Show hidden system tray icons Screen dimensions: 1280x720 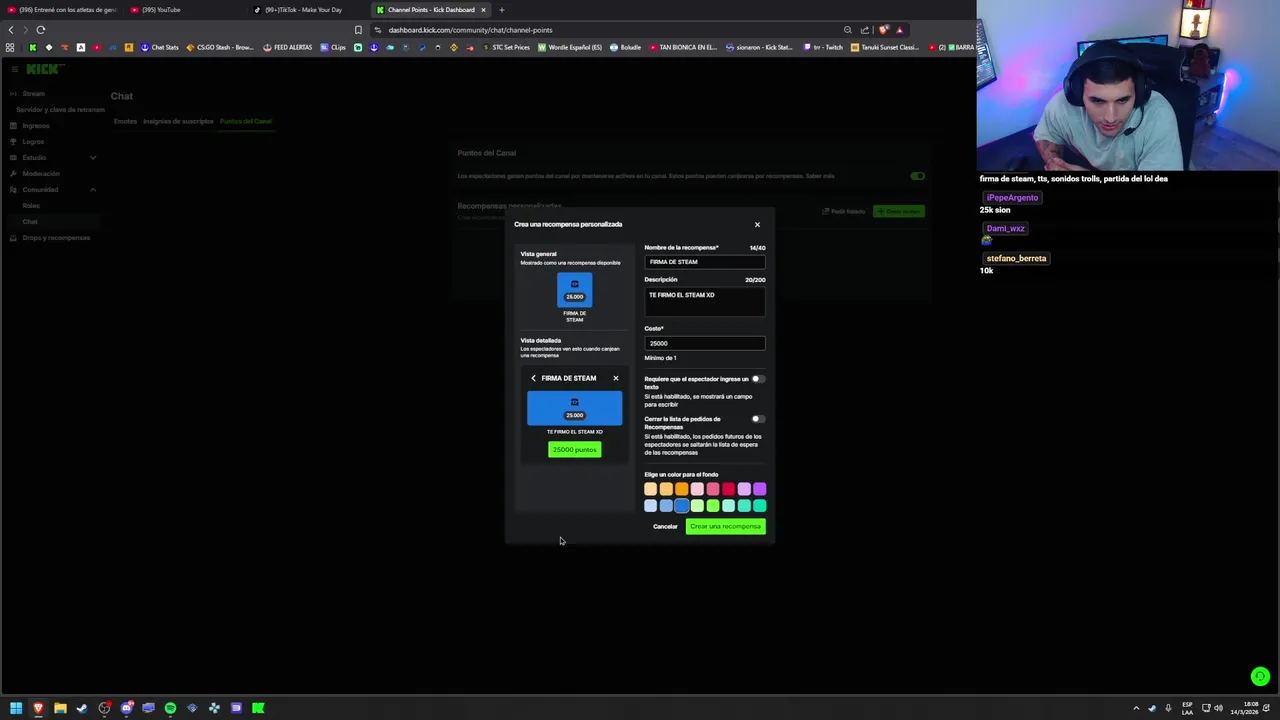1136,708
